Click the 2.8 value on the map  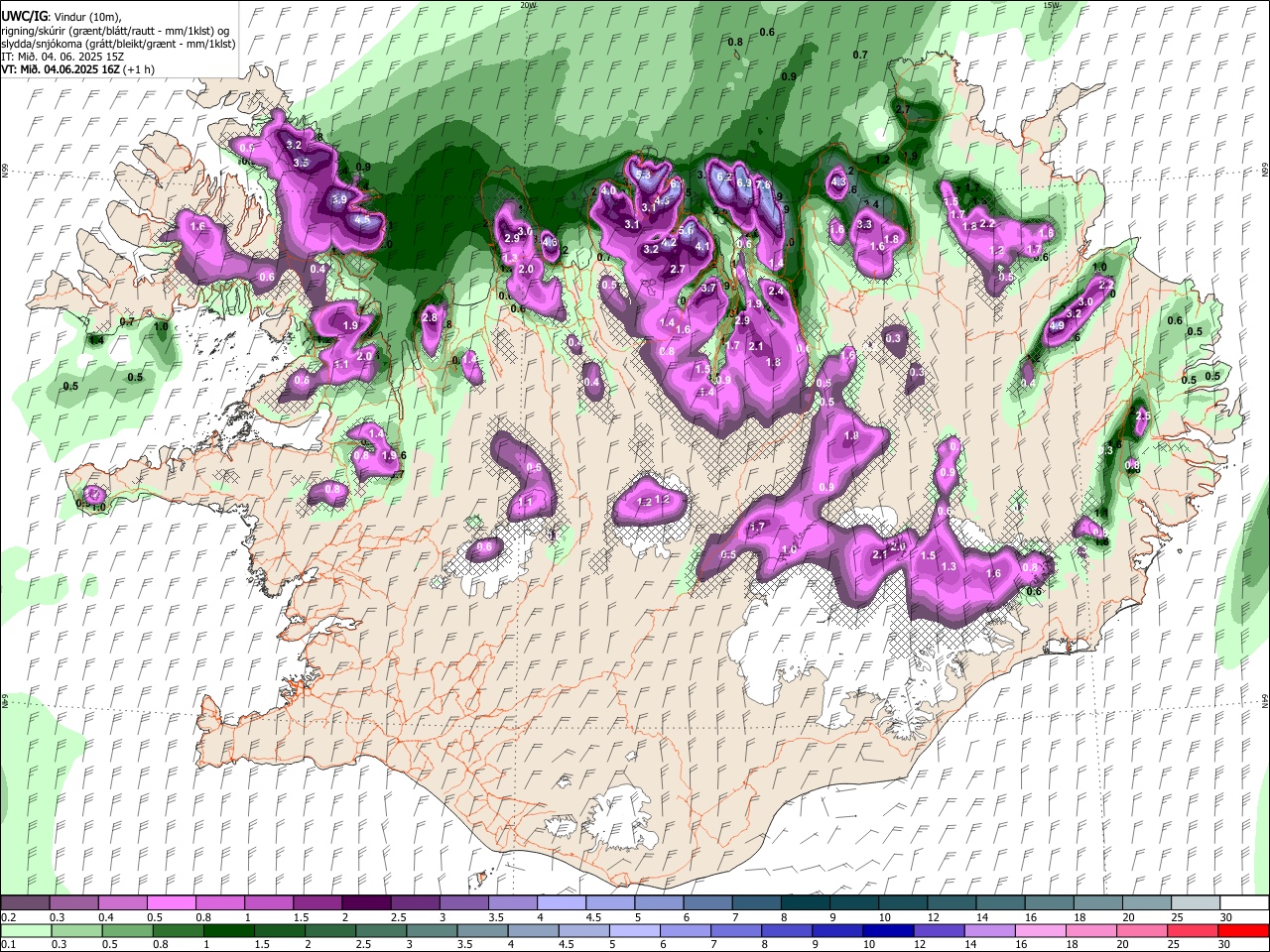click(x=430, y=317)
